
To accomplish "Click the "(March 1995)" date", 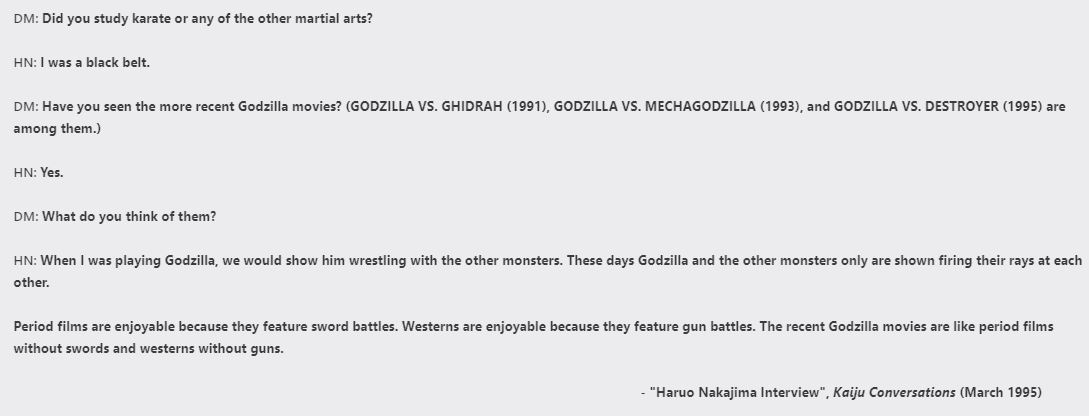I will click(1000, 392).
